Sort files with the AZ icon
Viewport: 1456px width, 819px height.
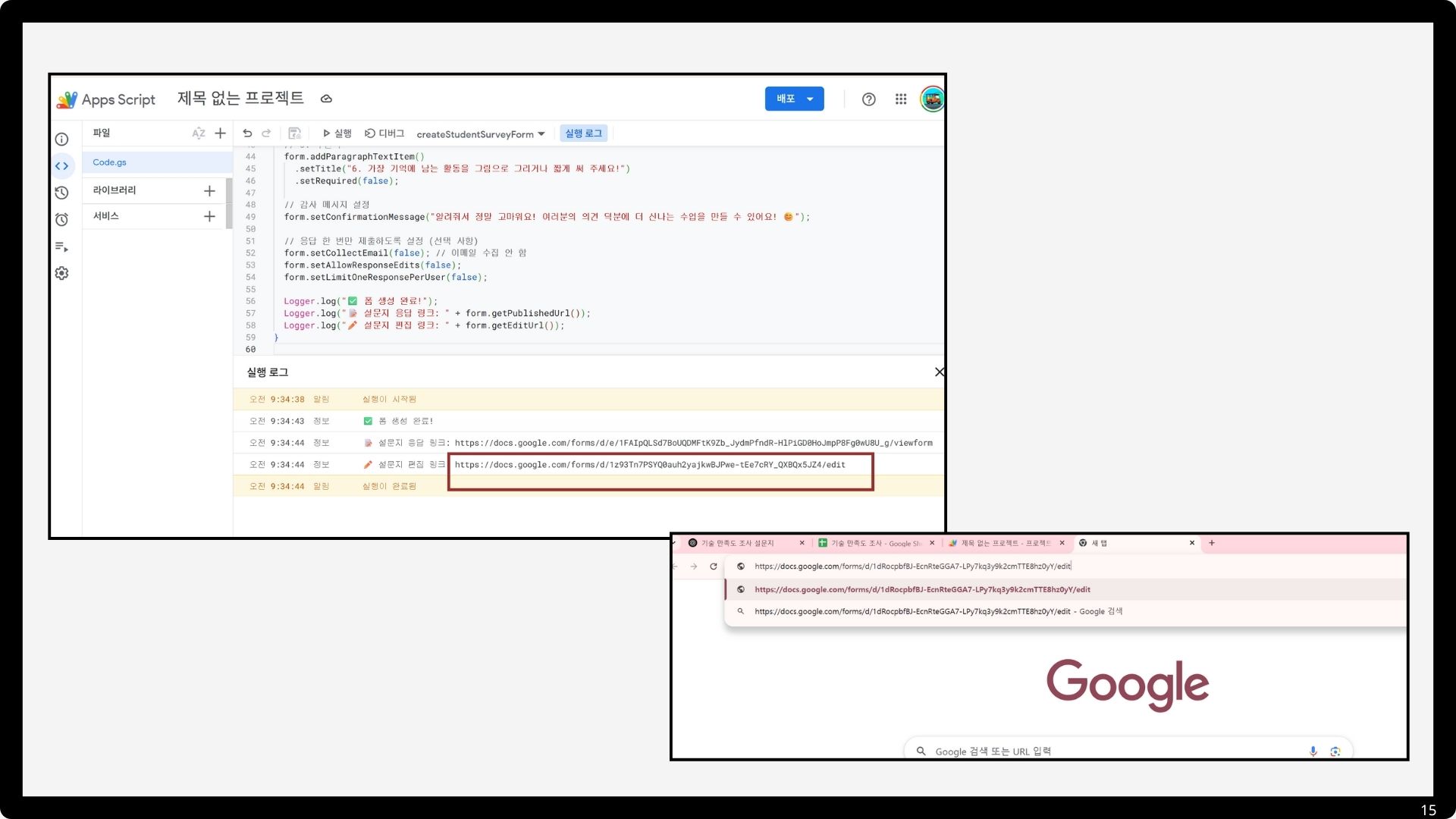click(199, 133)
